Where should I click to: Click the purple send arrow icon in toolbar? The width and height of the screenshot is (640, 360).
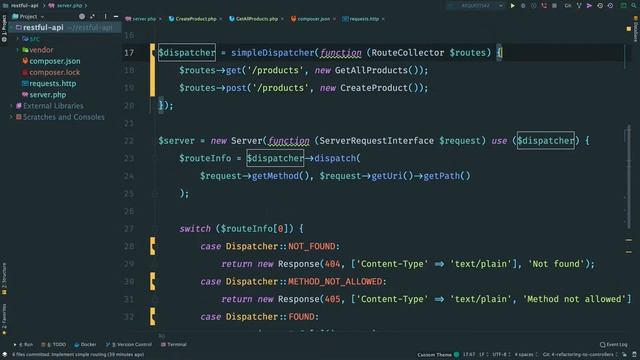(589, 6)
